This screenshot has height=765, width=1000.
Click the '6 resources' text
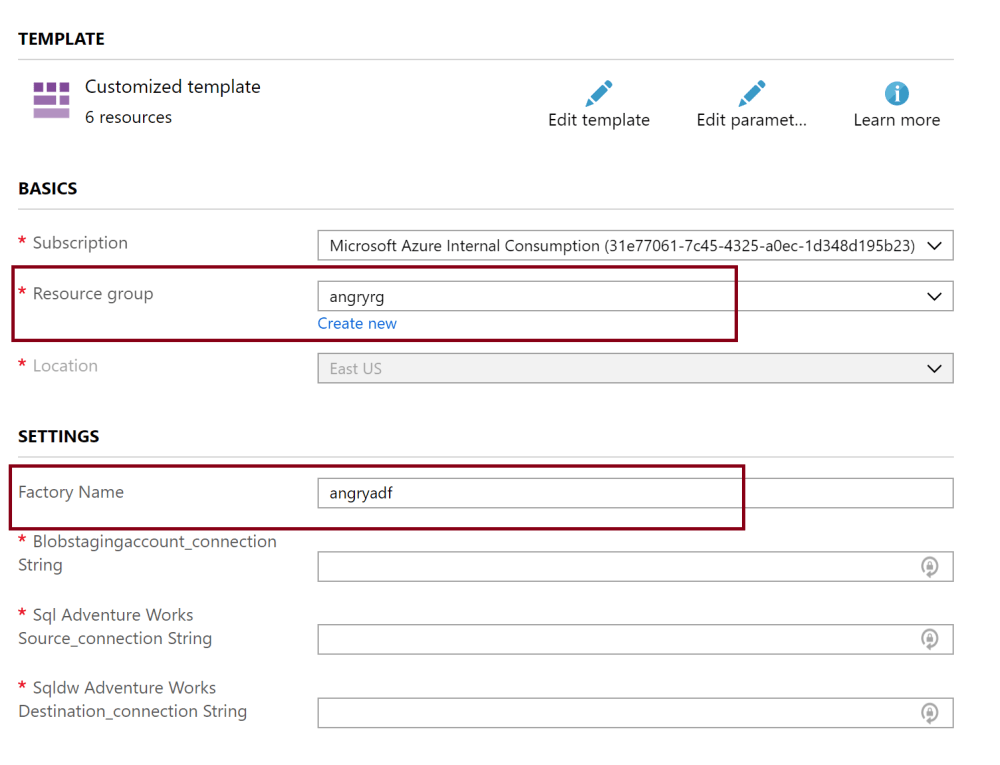click(x=128, y=118)
